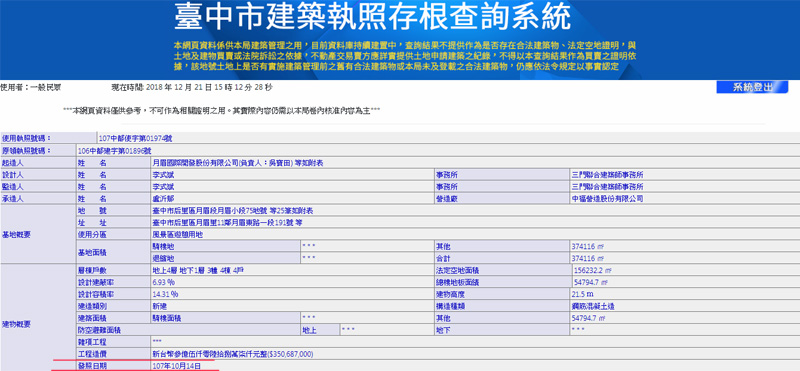The height and width of the screenshot is (371, 800).
Task: Select the supervisor name in the 監造人 row
Action: (x=163, y=187)
